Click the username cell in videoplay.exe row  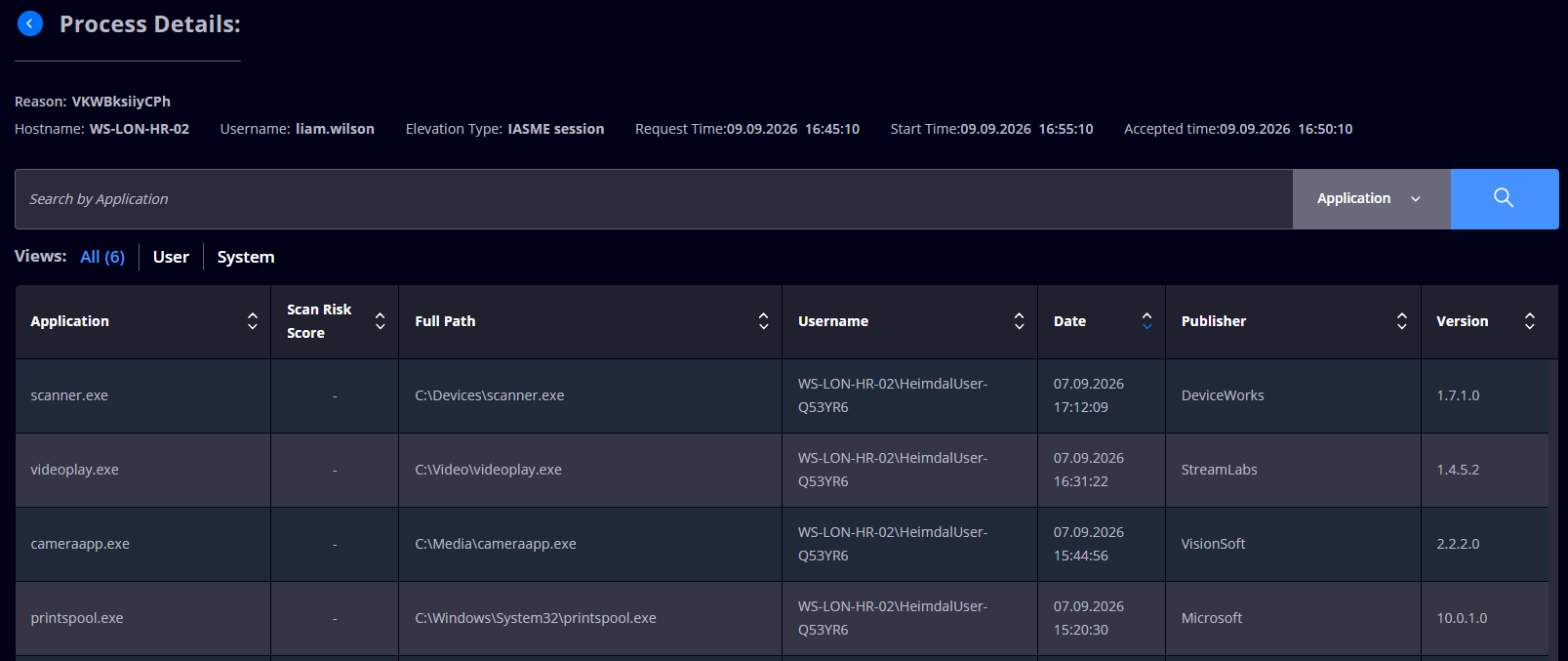click(x=909, y=470)
